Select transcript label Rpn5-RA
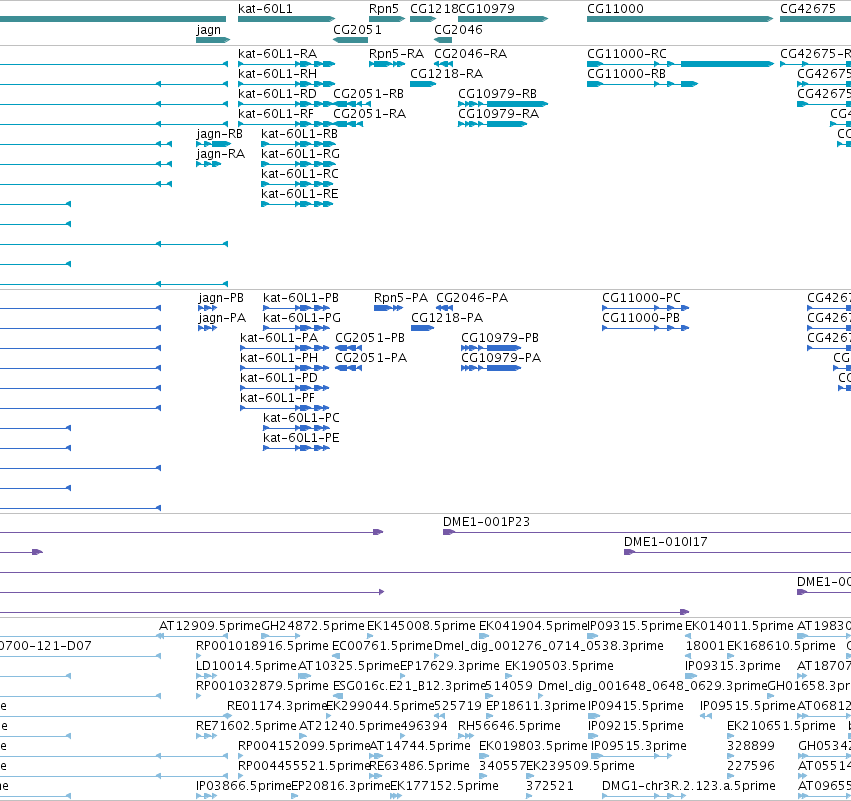The height and width of the screenshot is (801, 851). pyautogui.click(x=396, y=54)
